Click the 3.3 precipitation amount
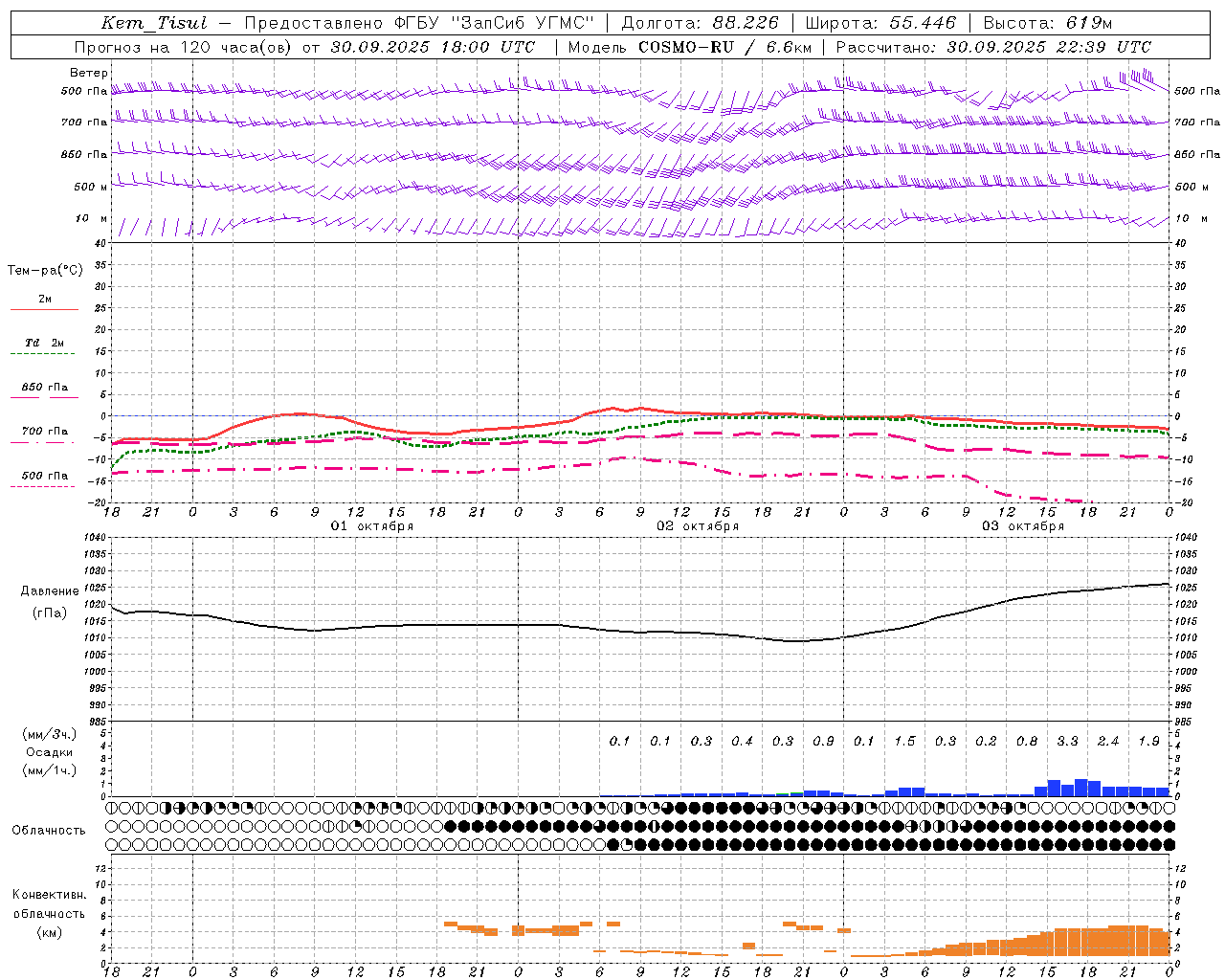This screenshot has height=980, width=1225. tap(1068, 742)
